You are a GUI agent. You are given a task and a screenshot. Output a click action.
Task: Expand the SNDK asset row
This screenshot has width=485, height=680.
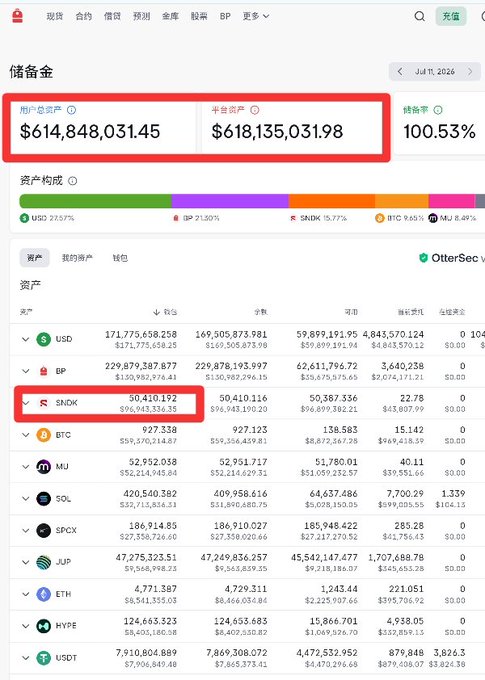(26, 403)
